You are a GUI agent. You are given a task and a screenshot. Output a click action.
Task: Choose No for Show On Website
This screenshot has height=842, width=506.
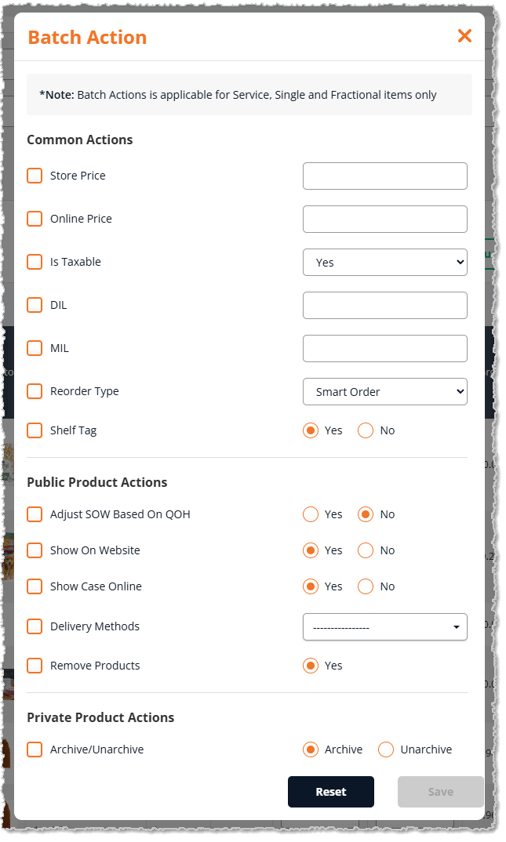tap(365, 550)
